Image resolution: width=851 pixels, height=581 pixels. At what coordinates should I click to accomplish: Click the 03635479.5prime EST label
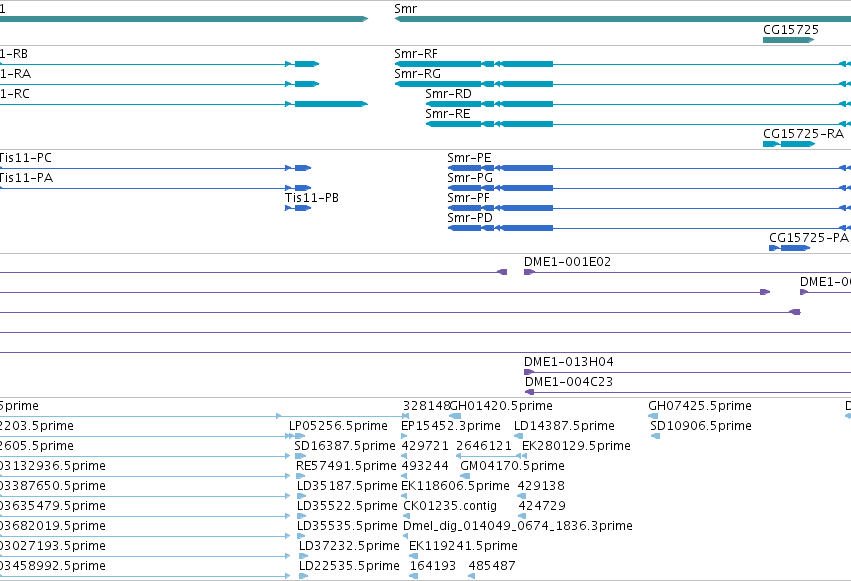pos(53,506)
